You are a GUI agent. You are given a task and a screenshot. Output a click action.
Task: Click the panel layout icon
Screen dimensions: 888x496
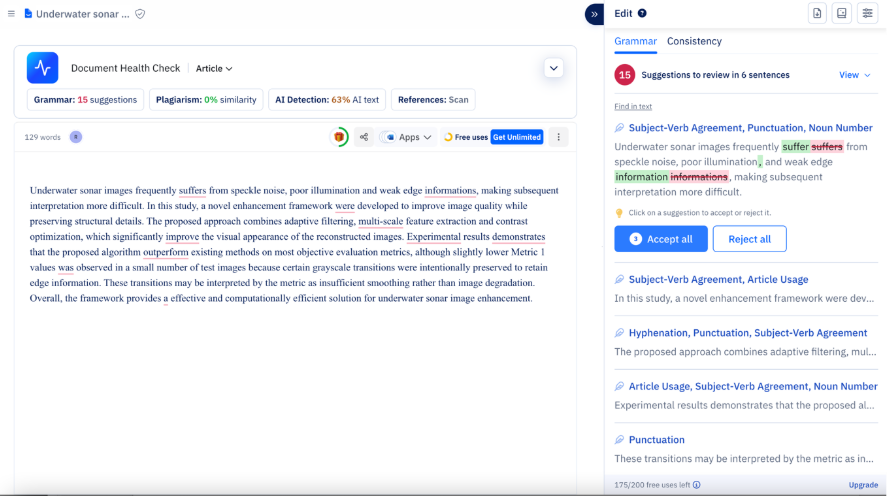(x=842, y=14)
